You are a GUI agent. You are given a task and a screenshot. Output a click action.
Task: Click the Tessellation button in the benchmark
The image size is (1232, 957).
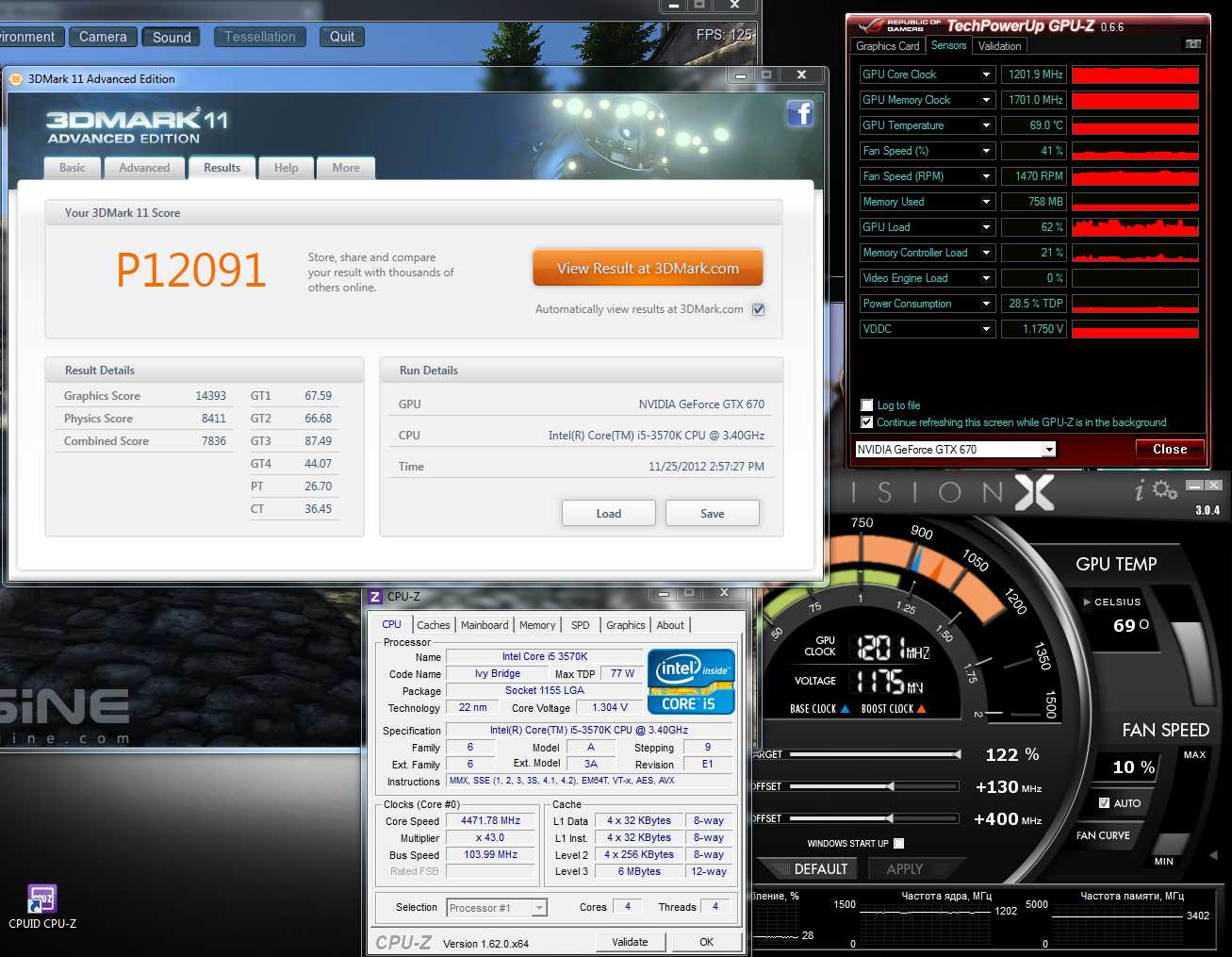(260, 37)
